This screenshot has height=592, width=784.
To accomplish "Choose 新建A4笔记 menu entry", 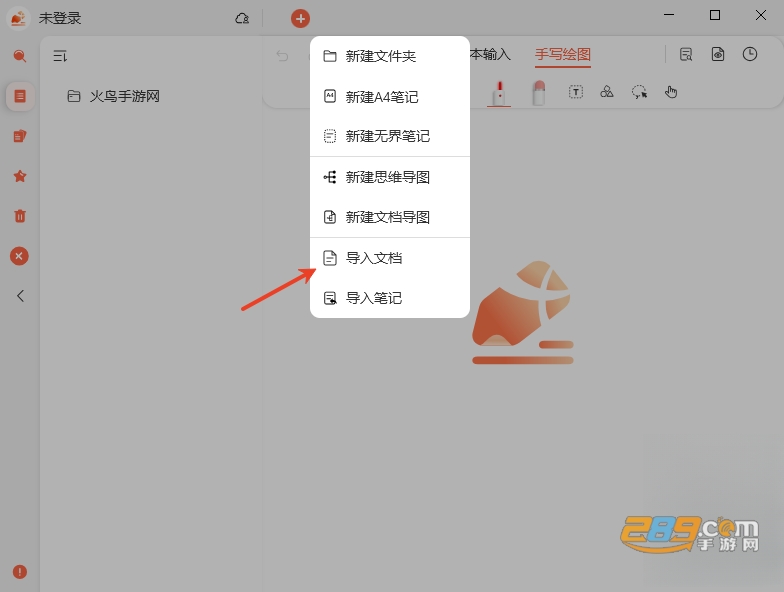I will (390, 96).
